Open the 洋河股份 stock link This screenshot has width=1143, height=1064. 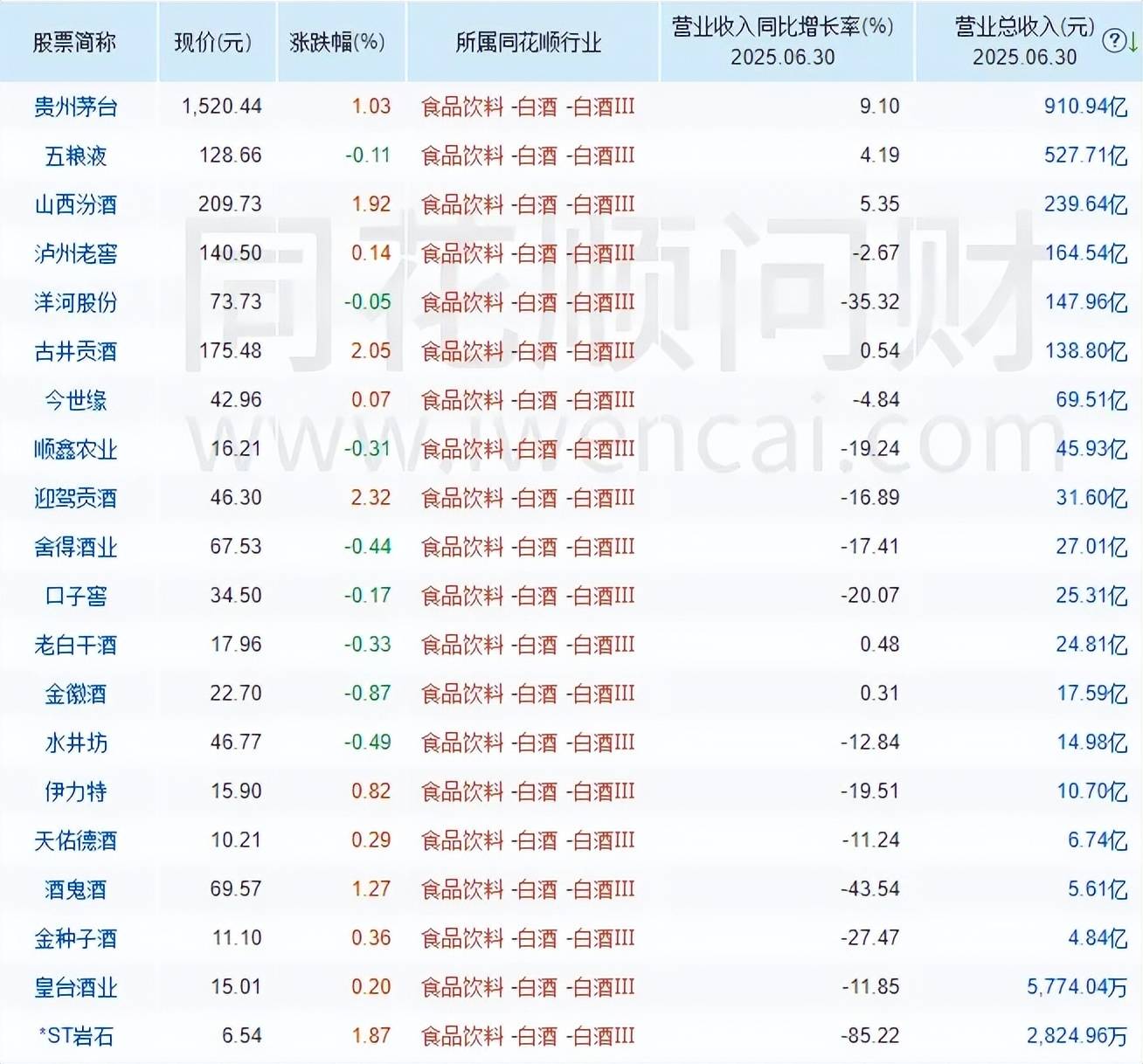(x=76, y=302)
